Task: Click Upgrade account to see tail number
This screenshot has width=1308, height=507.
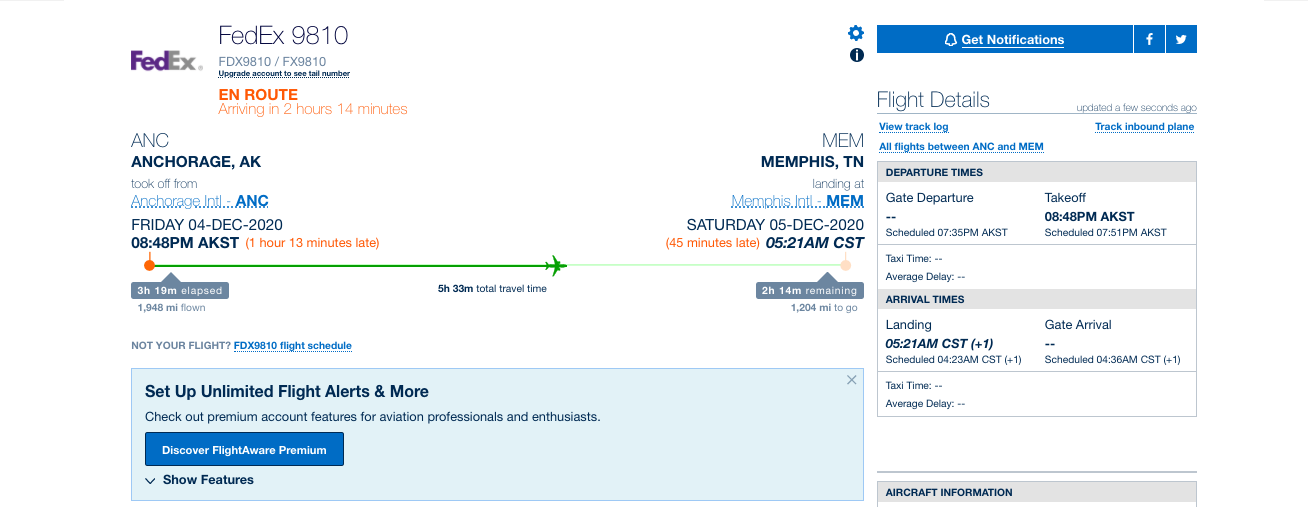Action: click(284, 74)
